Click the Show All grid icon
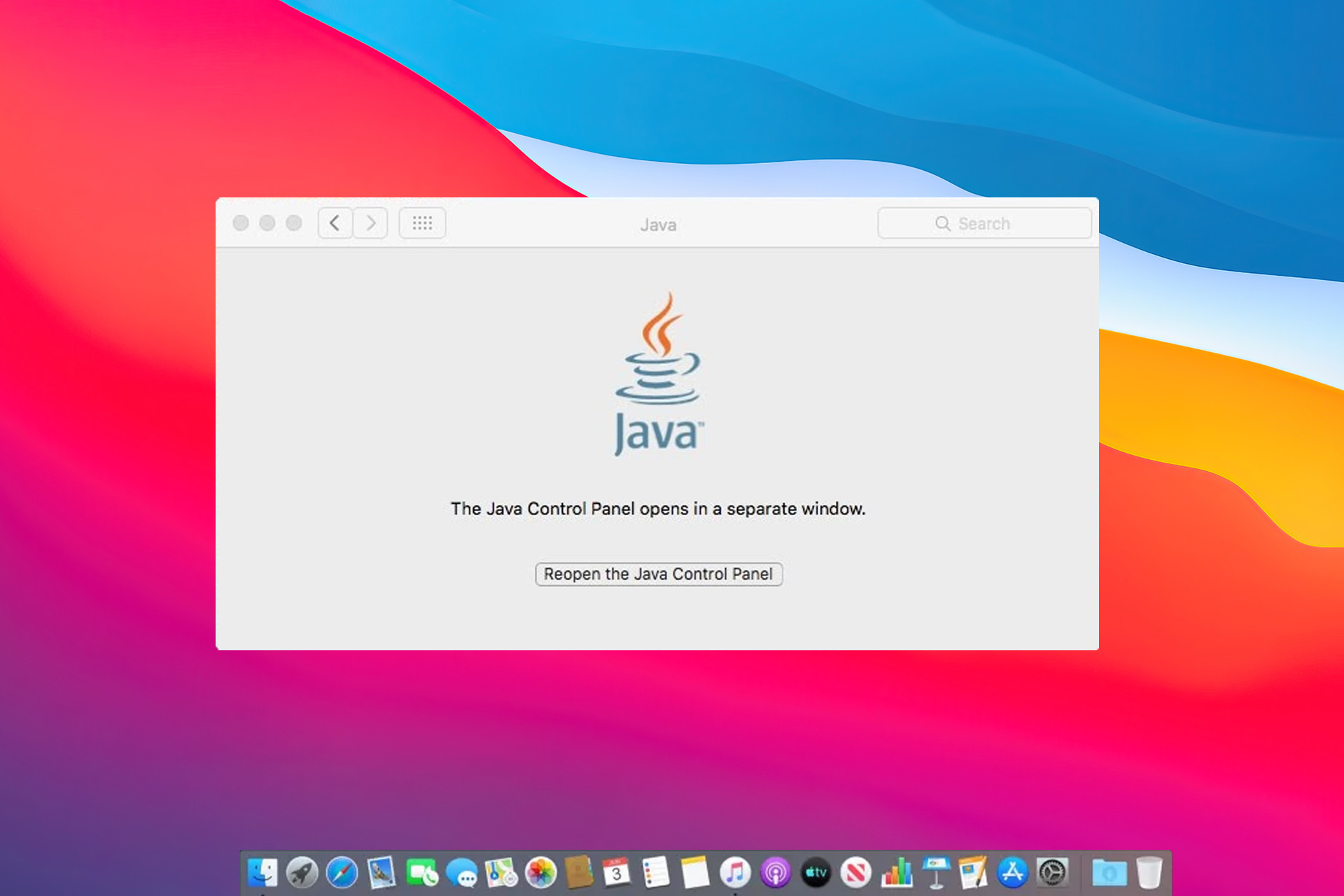 (x=421, y=223)
